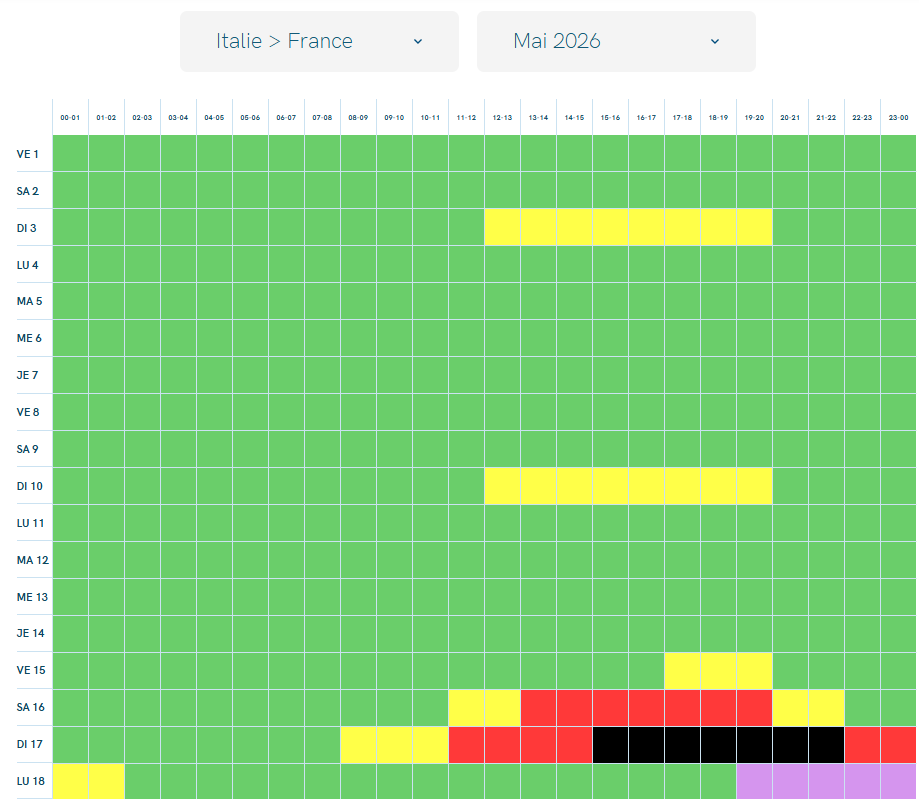Click the yellow cell for DI 17 at 08-09
This screenshot has width=919, height=799.
coord(358,745)
